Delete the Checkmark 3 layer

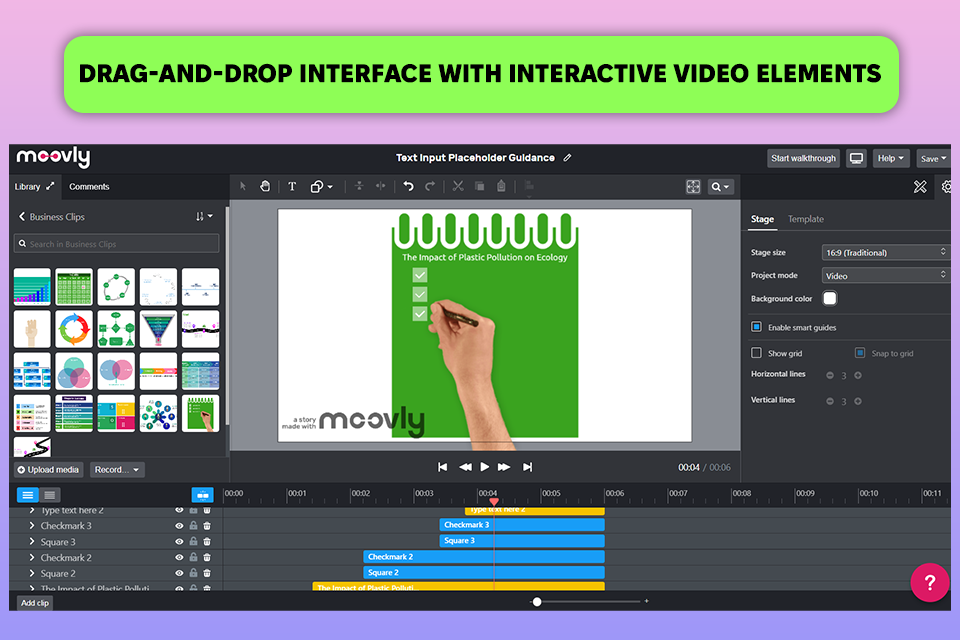tap(207, 525)
